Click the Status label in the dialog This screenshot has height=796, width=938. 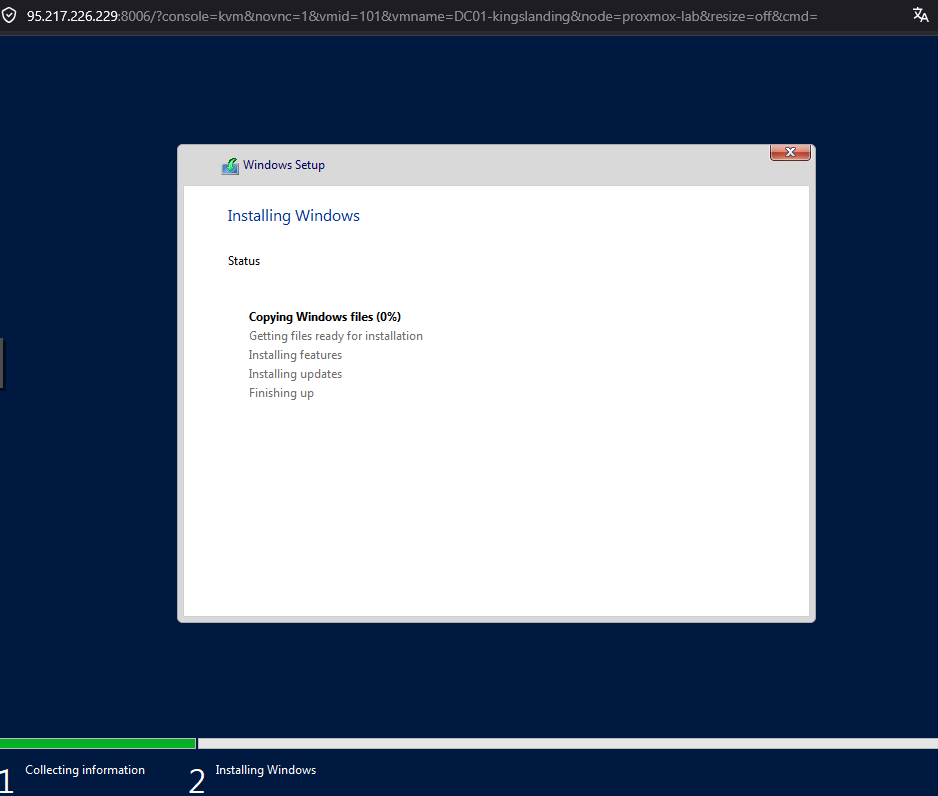(x=243, y=260)
